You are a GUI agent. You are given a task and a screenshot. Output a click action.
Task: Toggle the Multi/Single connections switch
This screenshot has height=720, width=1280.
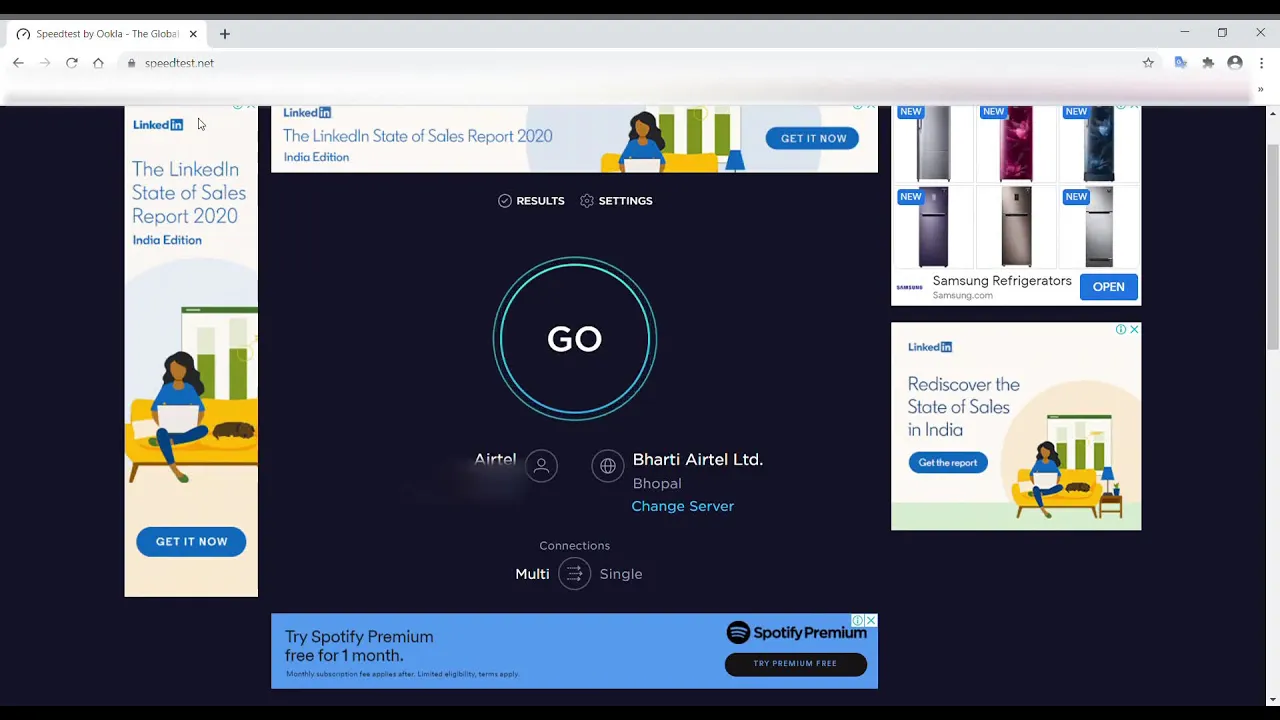(574, 574)
